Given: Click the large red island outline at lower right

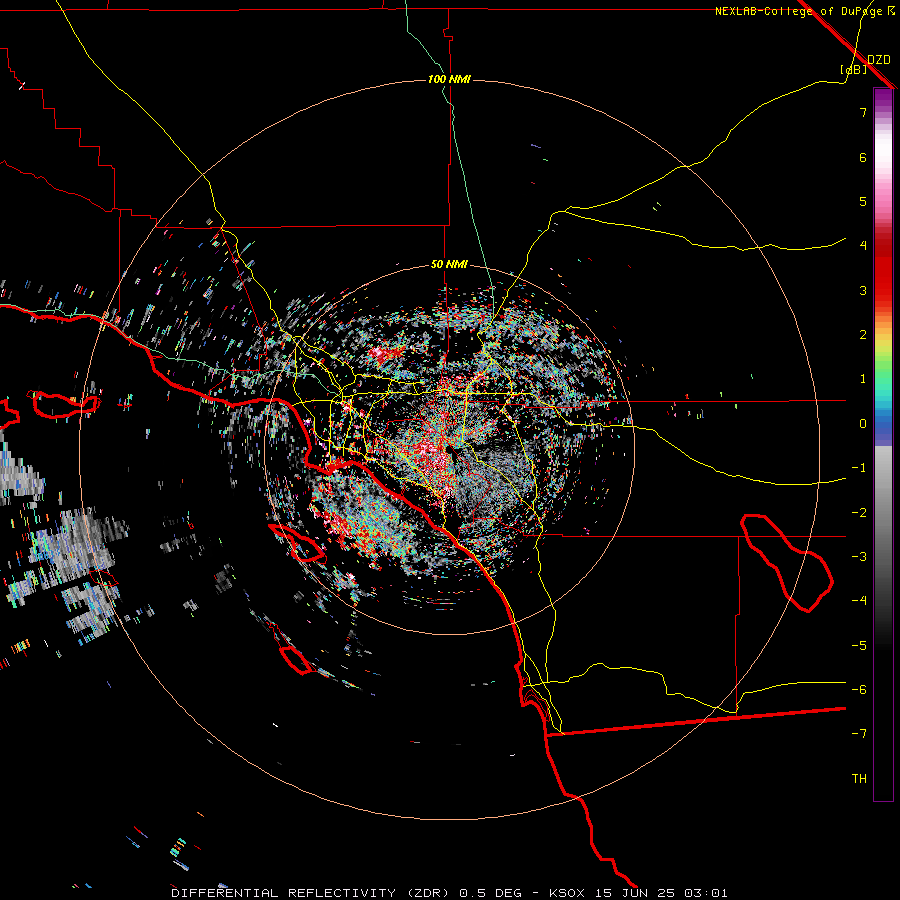Looking at the screenshot, I should (x=786, y=562).
